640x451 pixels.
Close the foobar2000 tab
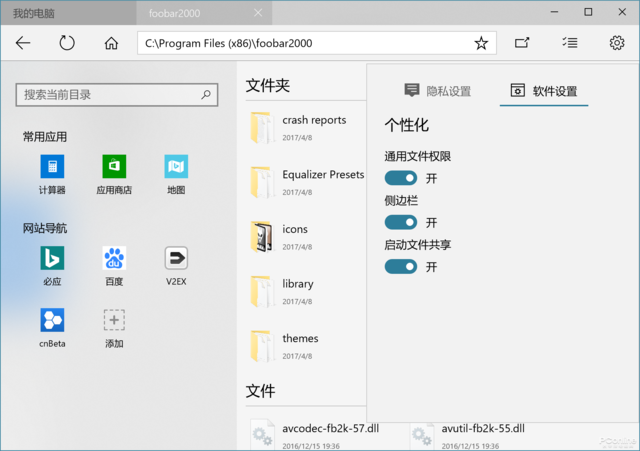coord(258,13)
